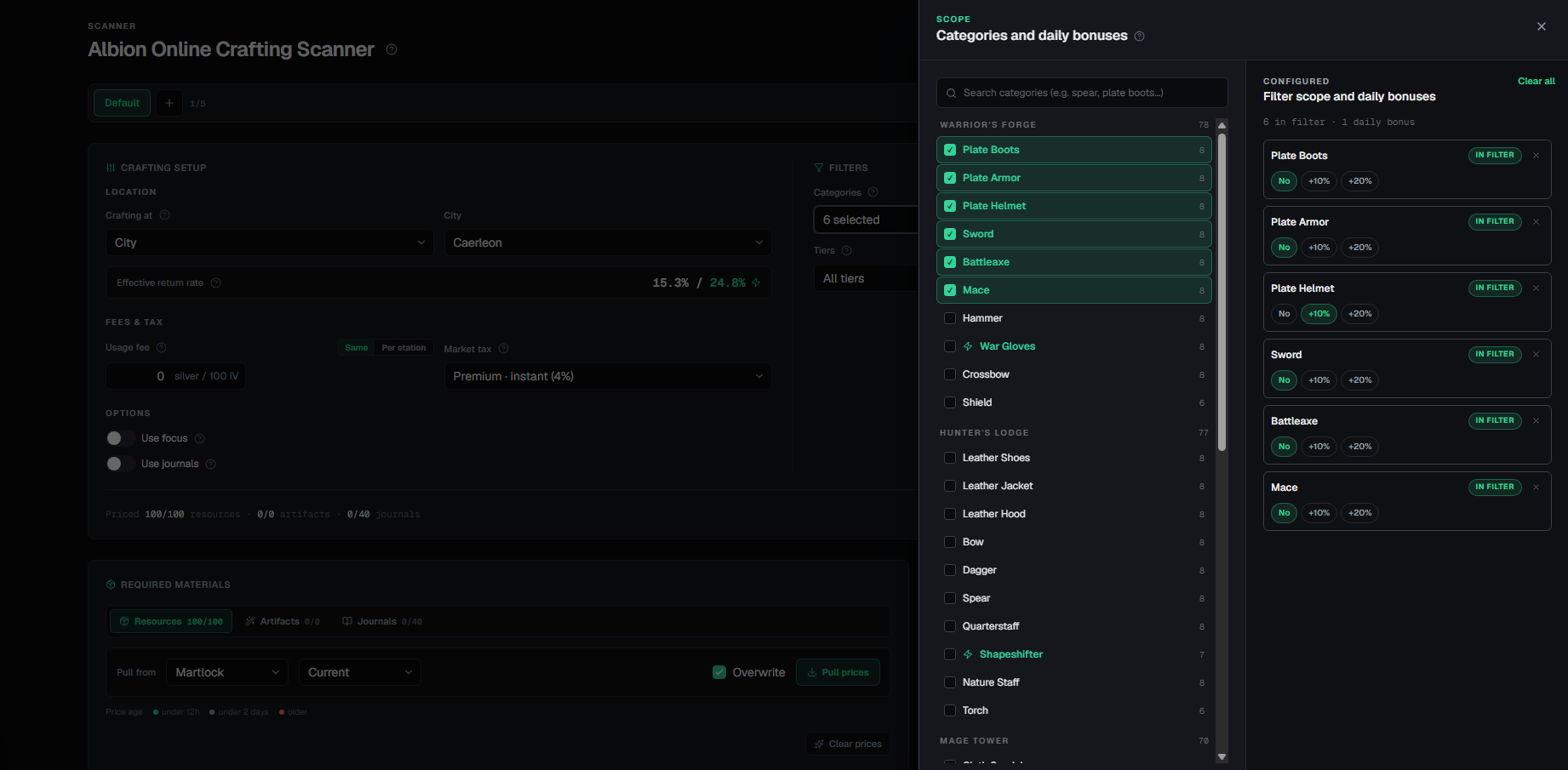Click help icon beside Market tax

point(504,349)
